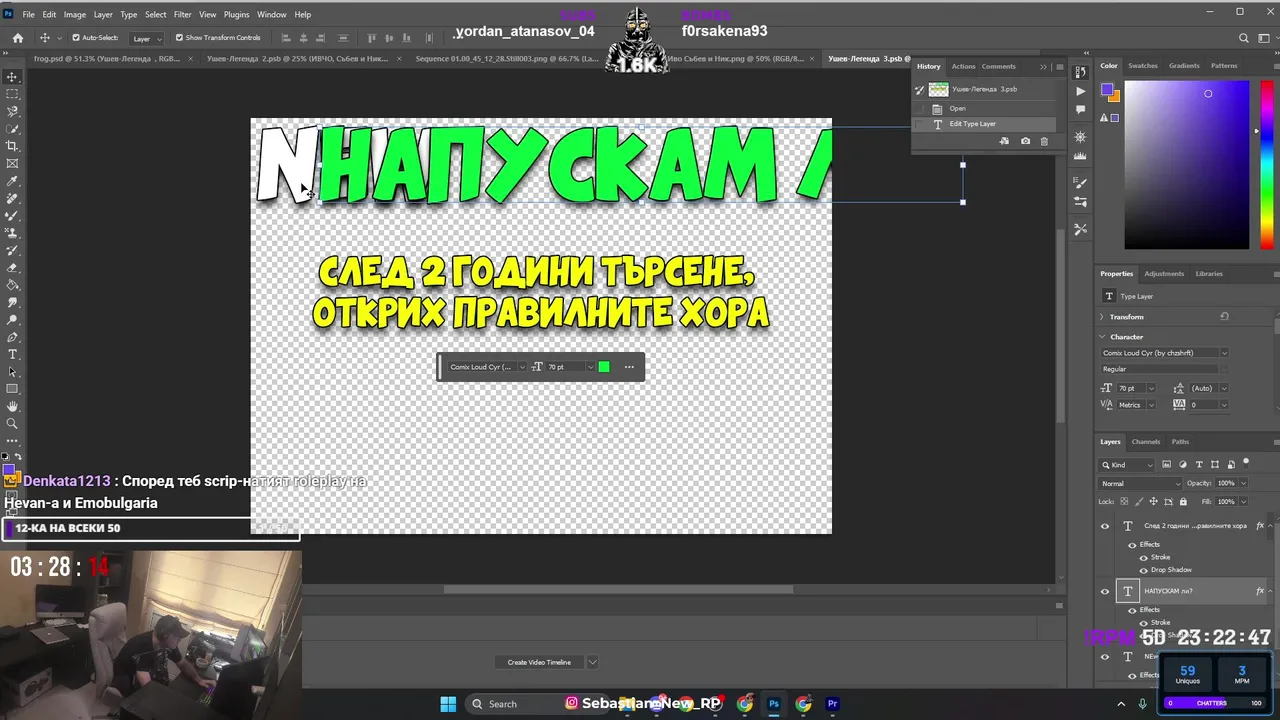The image size is (1280, 720).
Task: Reset the transform in Properties panel
Action: click(x=1224, y=316)
